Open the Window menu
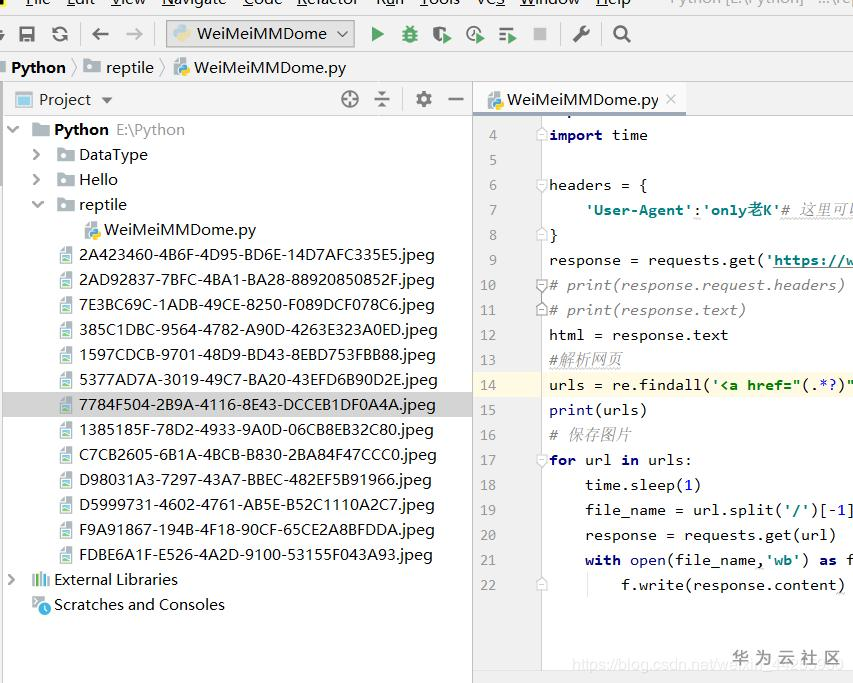853x683 pixels. point(549,3)
